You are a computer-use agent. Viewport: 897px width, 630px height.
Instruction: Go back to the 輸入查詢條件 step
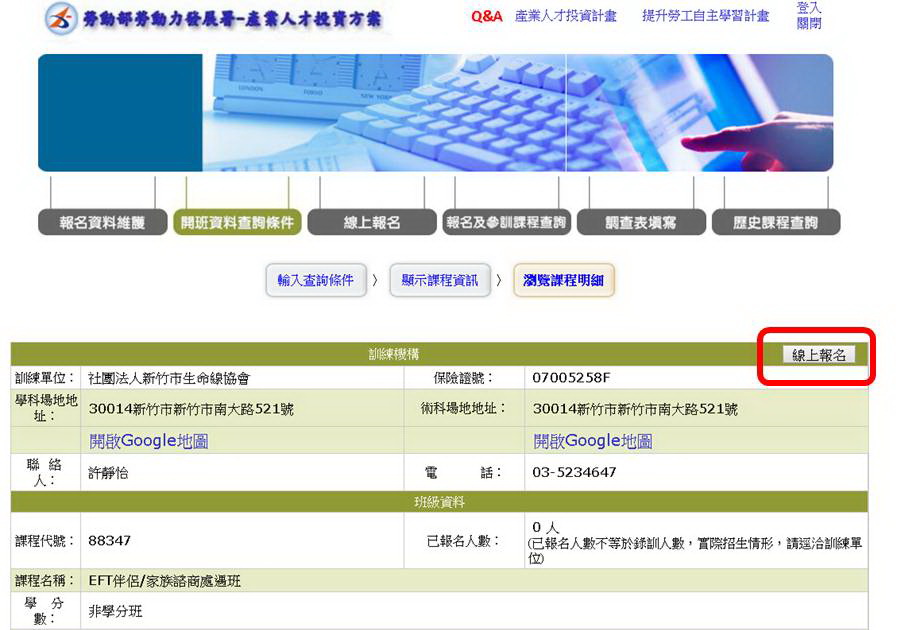click(316, 280)
